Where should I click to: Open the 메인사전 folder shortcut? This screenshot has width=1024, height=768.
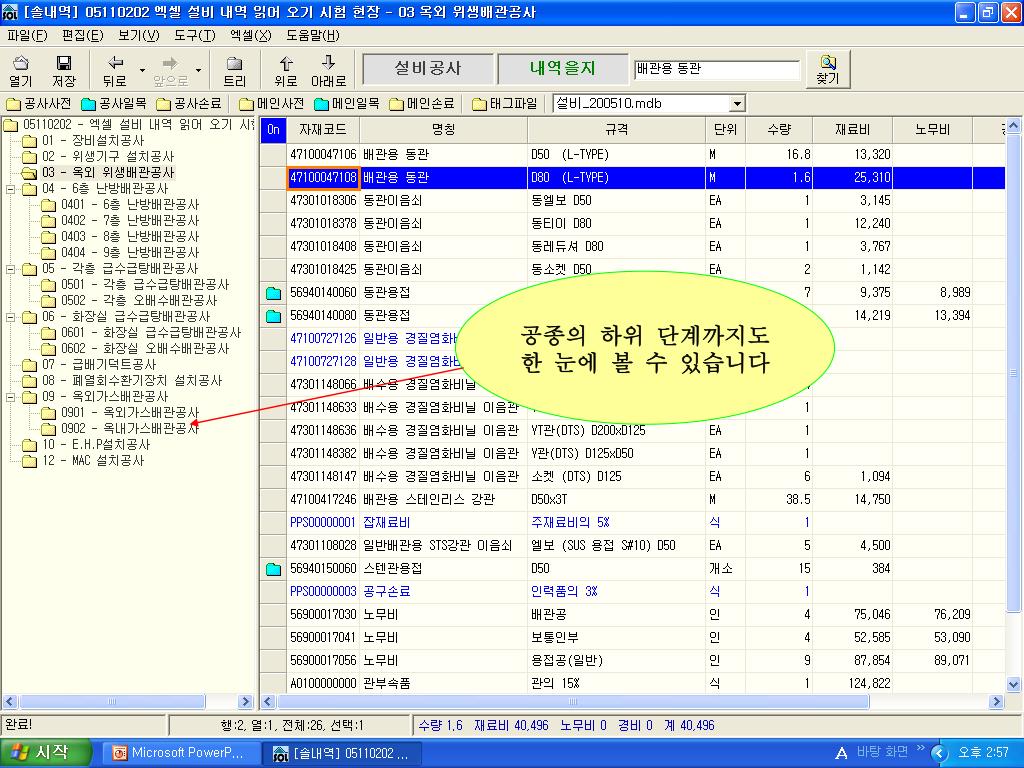pos(272,104)
